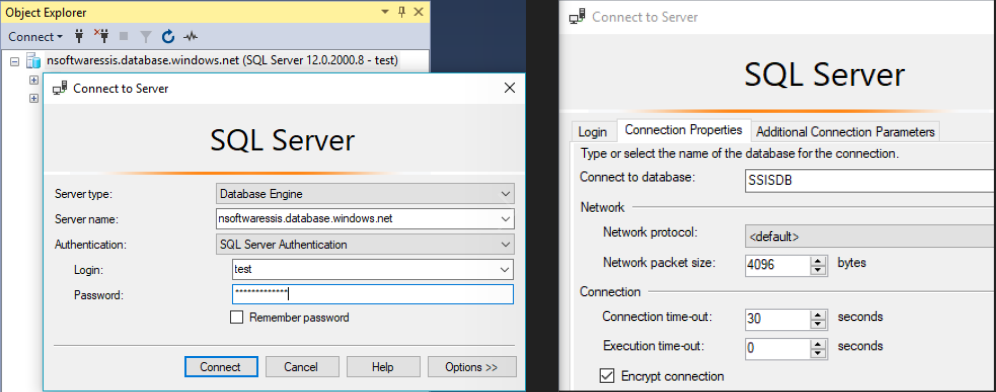
Task: Refresh Object Explorer with circular arrow icon
Action: coord(168,37)
